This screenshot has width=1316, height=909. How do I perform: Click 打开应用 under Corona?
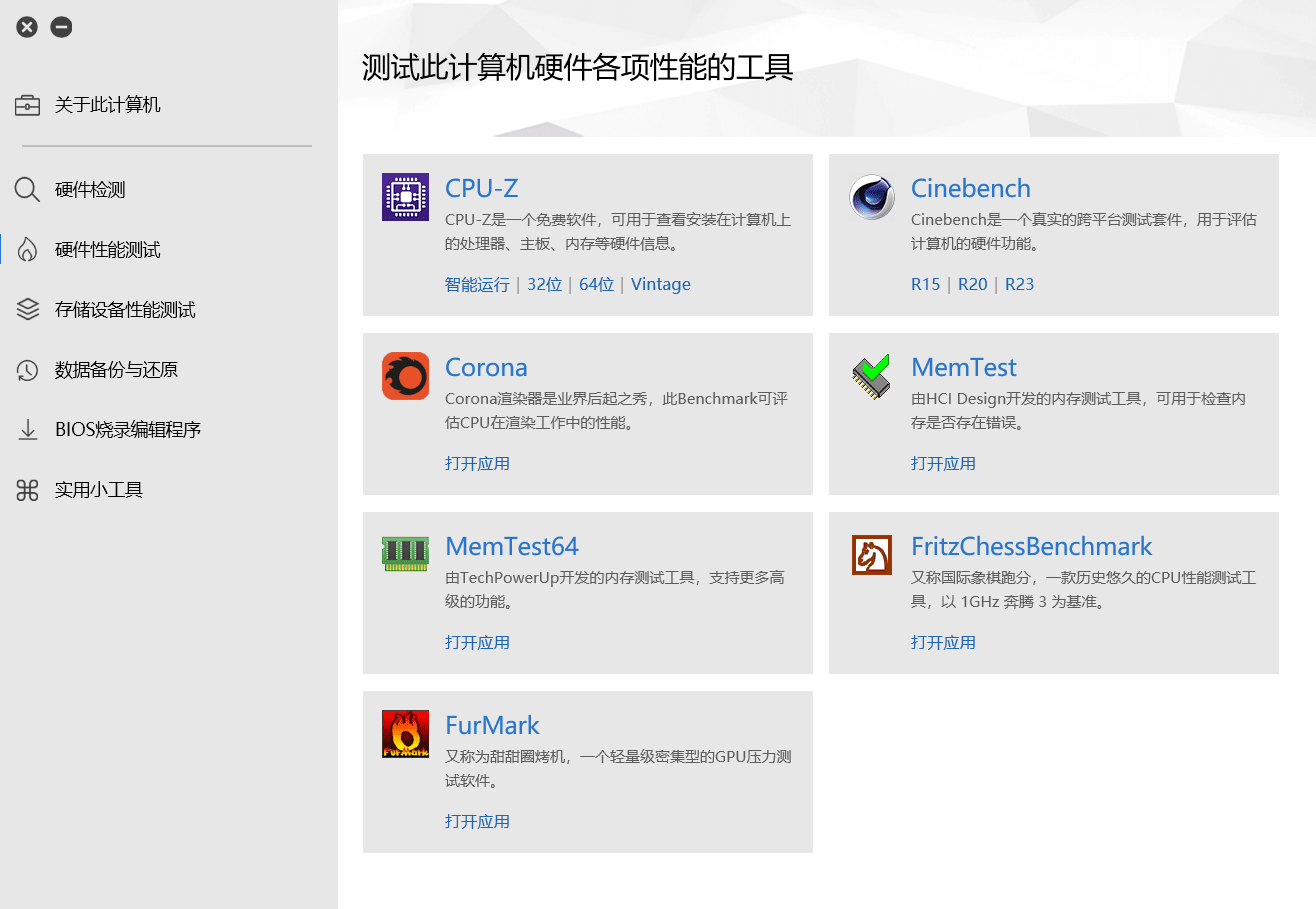pos(477,463)
